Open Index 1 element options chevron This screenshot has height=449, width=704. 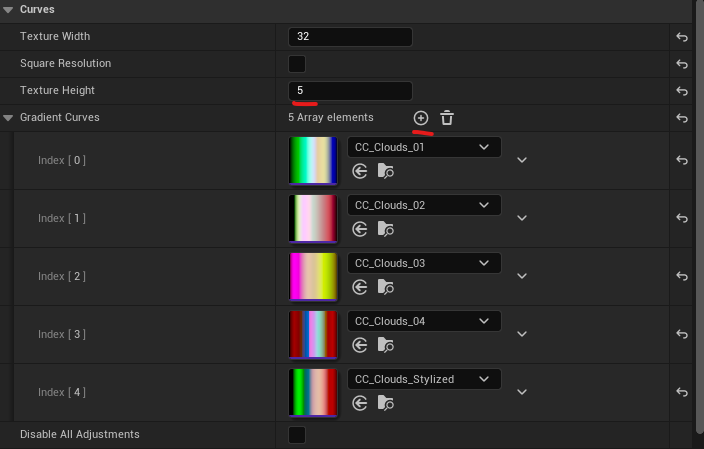coord(522,218)
